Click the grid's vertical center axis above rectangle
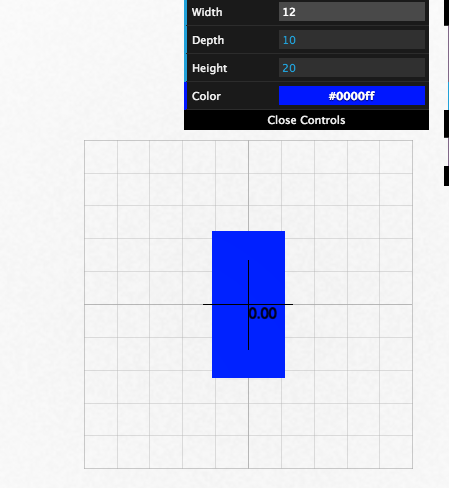 click(x=248, y=185)
